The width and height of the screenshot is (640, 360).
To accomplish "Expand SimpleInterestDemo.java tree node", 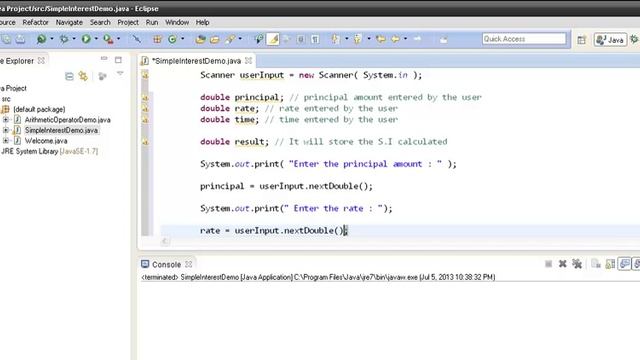I will point(6,130).
